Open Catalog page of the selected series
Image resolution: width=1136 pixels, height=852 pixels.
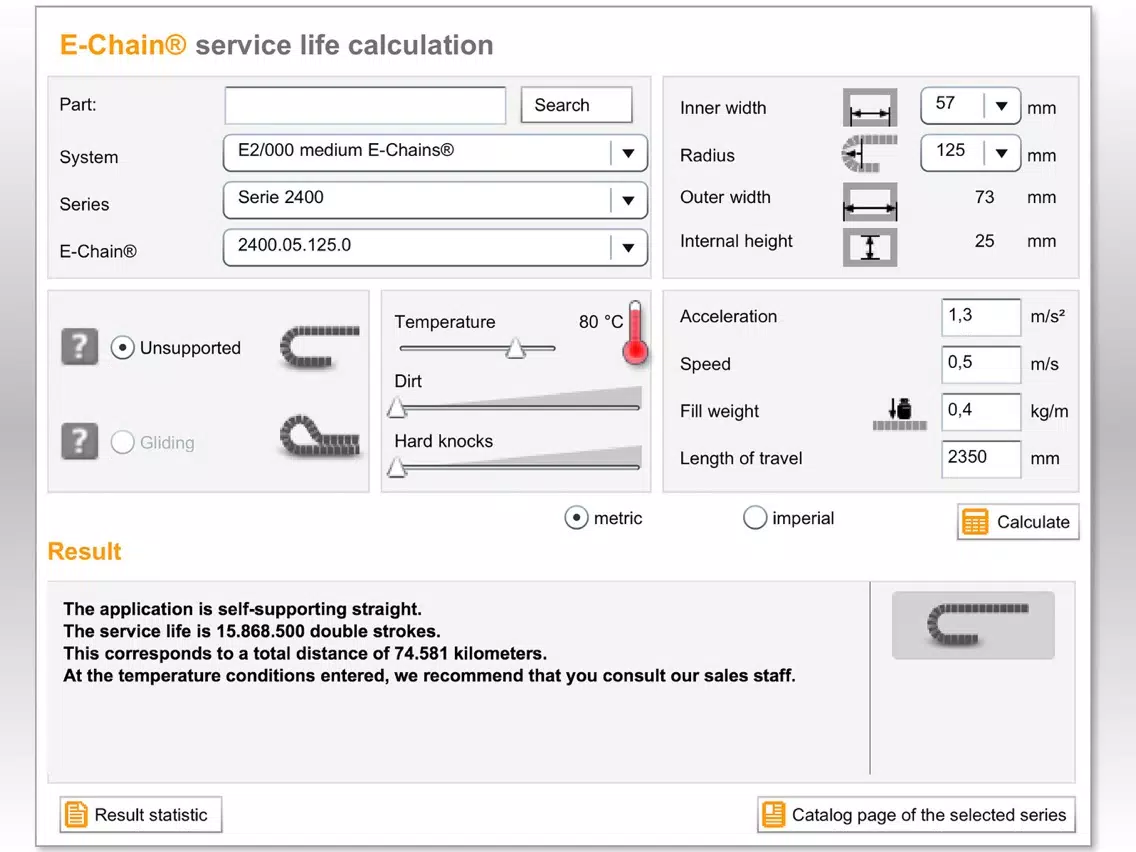(x=916, y=814)
